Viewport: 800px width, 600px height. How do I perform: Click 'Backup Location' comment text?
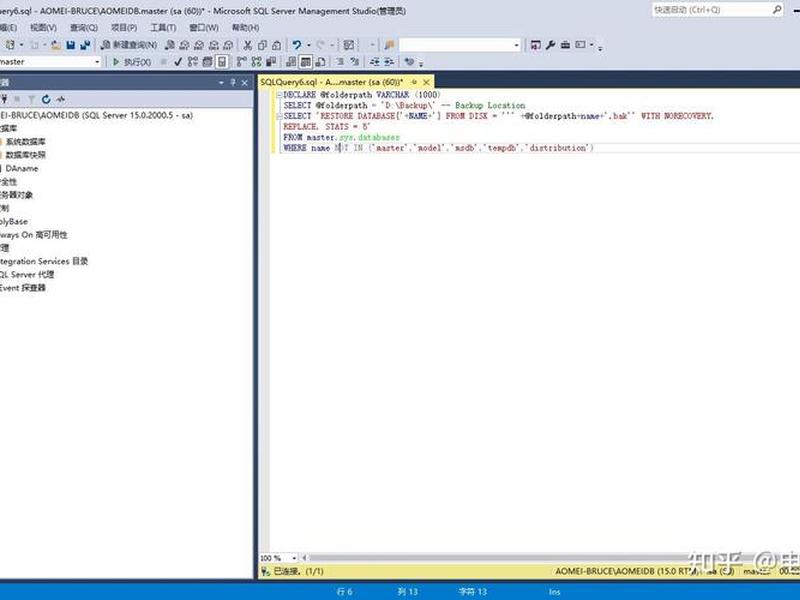click(x=490, y=106)
